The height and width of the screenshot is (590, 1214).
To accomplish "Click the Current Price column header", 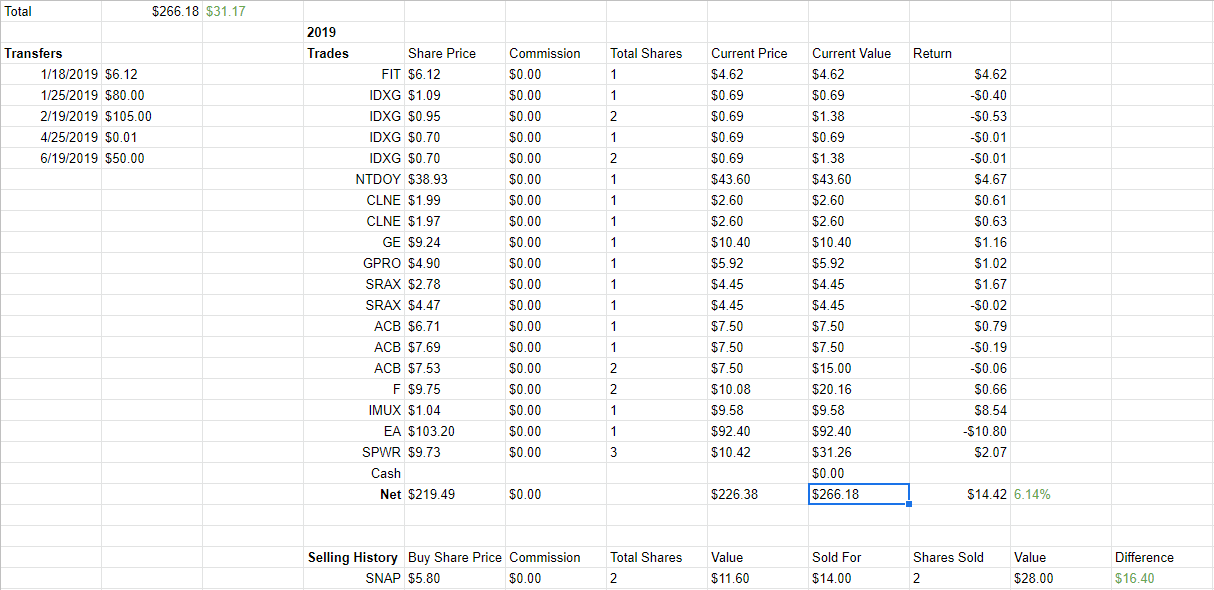I will point(749,53).
